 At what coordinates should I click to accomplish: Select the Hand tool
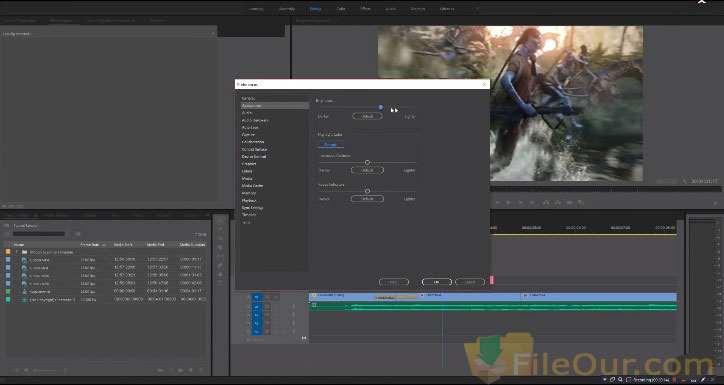tap(220, 274)
